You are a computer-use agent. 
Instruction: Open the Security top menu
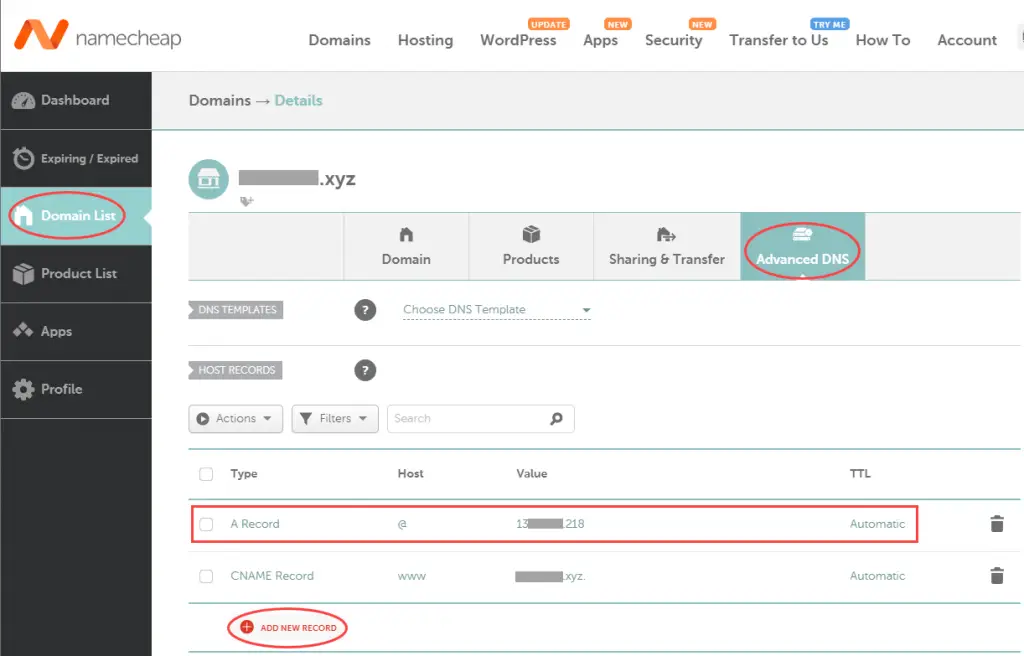click(674, 41)
